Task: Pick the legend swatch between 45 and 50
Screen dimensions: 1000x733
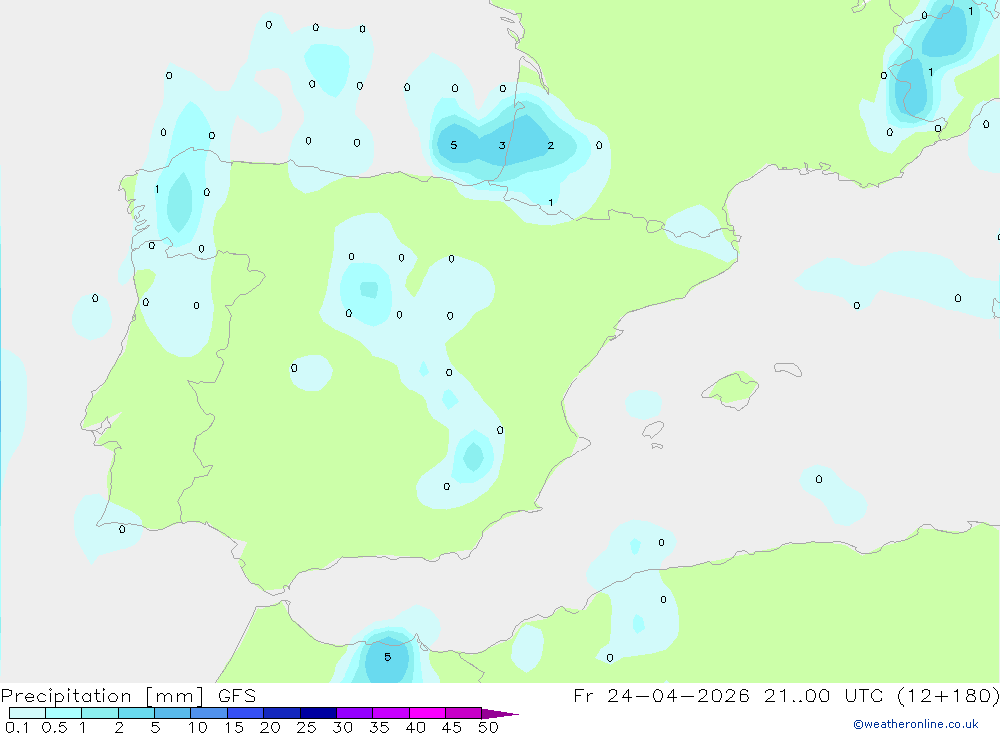Action: pyautogui.click(x=464, y=713)
